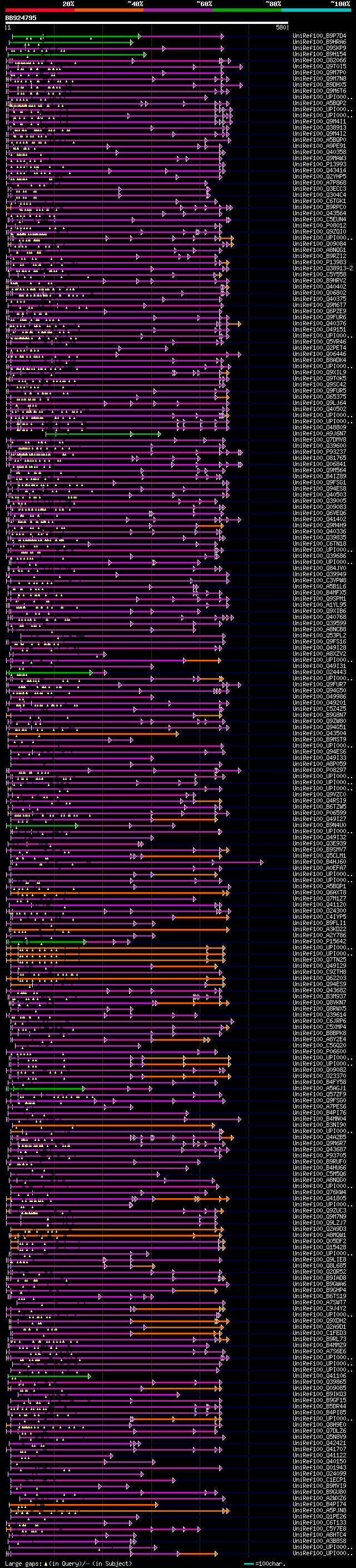Select the UniRef100_C6T133 label
The image size is (356, 1568).
click(x=319, y=1522)
